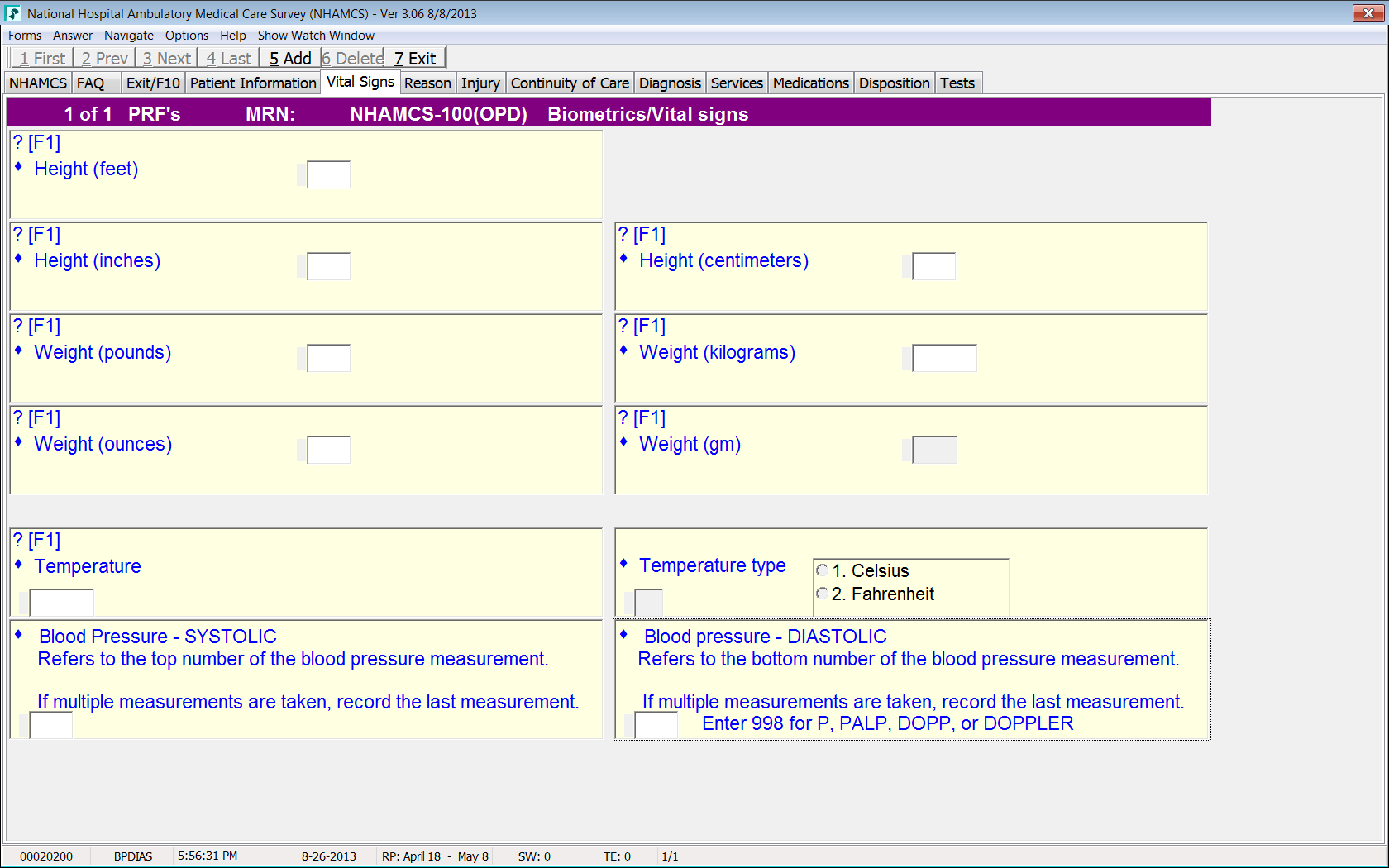Focus the Weight (ounces) input box

click(x=329, y=450)
